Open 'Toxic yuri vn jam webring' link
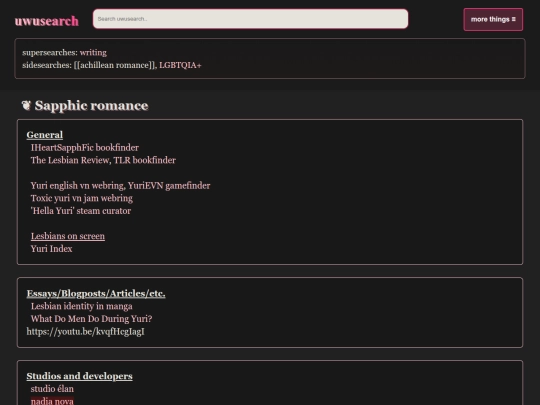Viewport: 540px width, 405px height. click(82, 198)
